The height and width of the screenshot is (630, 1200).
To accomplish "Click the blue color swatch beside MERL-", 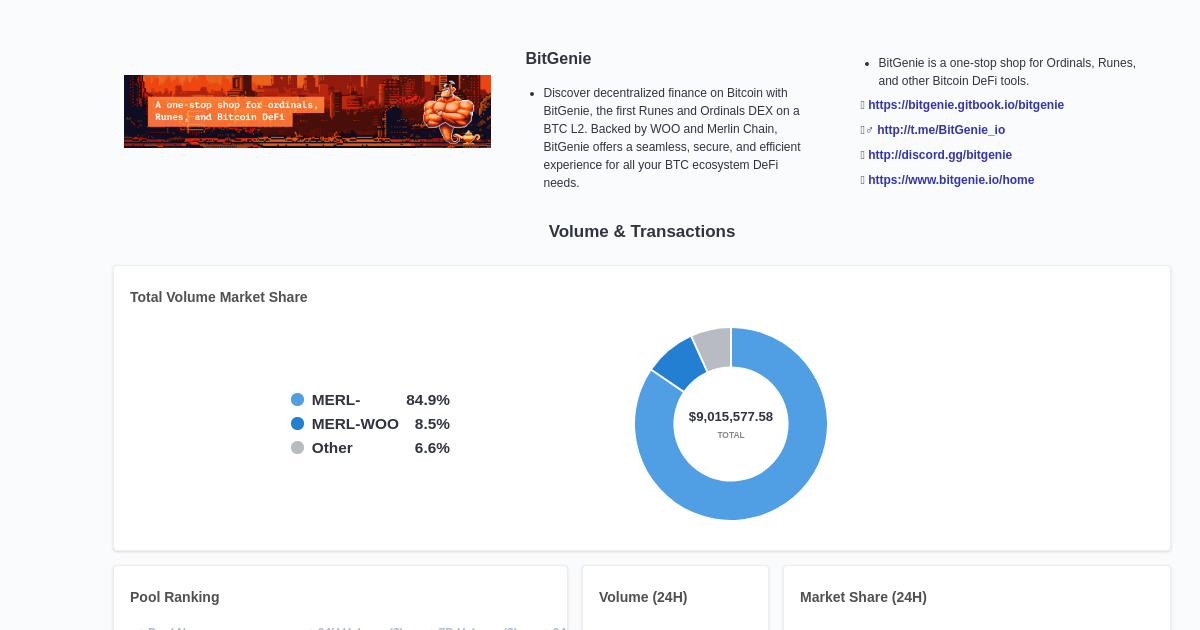I will pos(296,399).
